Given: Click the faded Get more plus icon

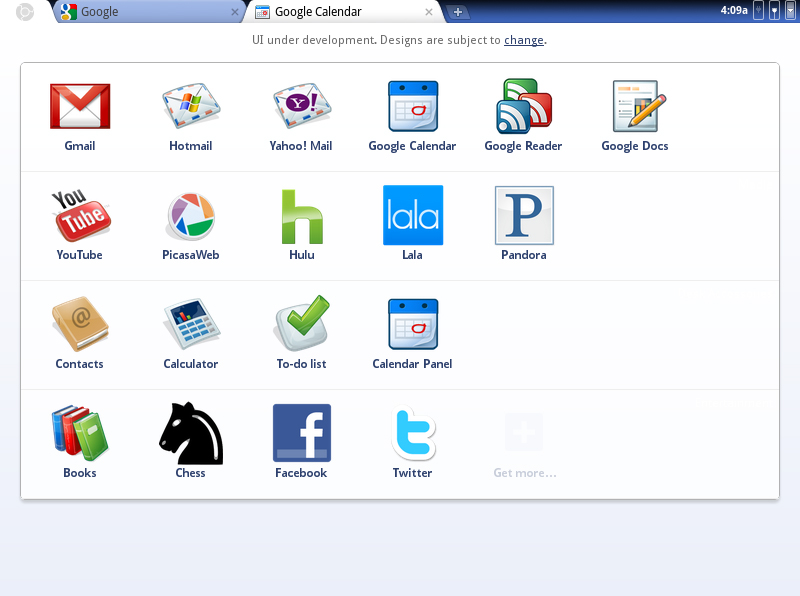Looking at the screenshot, I should pos(523,432).
